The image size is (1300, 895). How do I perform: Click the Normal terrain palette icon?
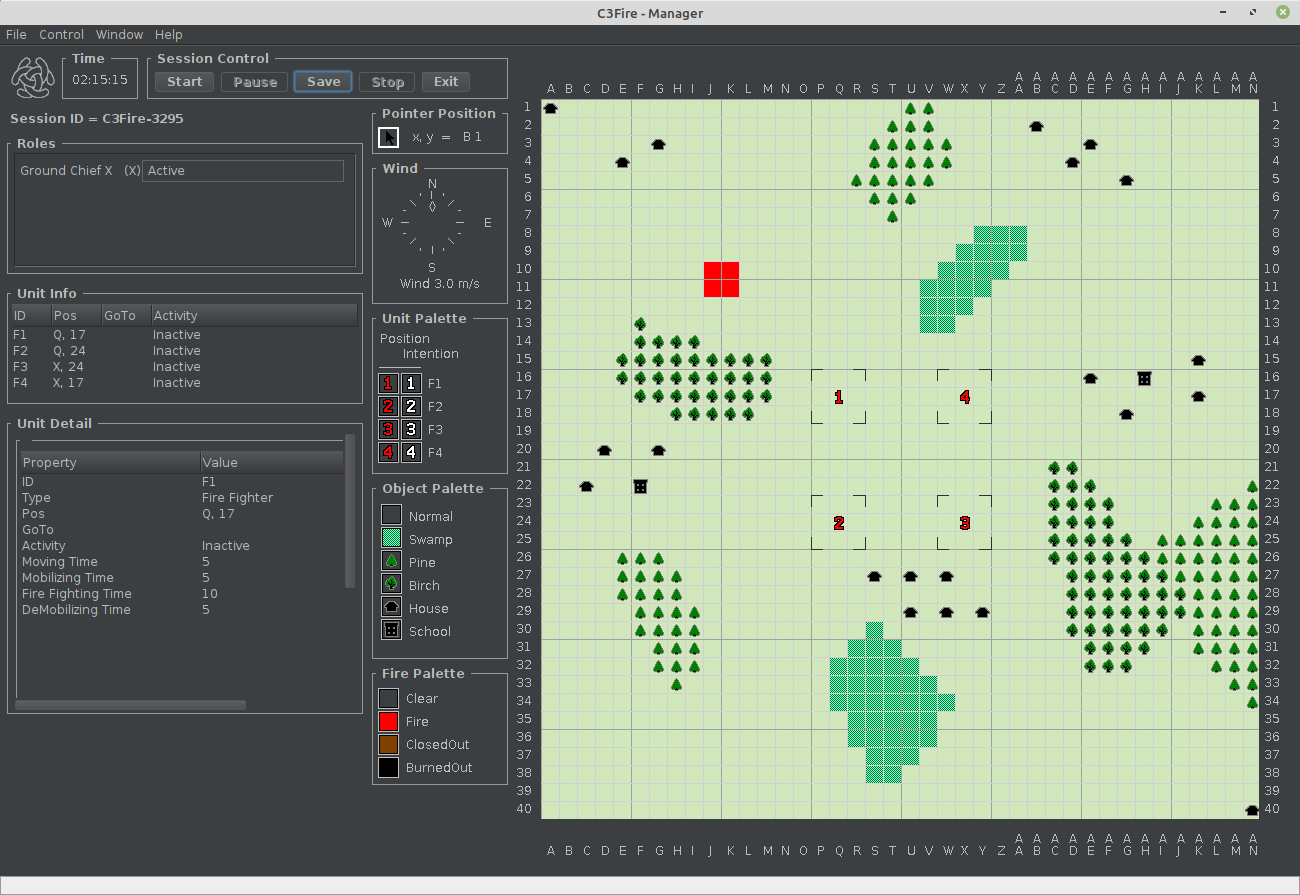tap(391, 516)
